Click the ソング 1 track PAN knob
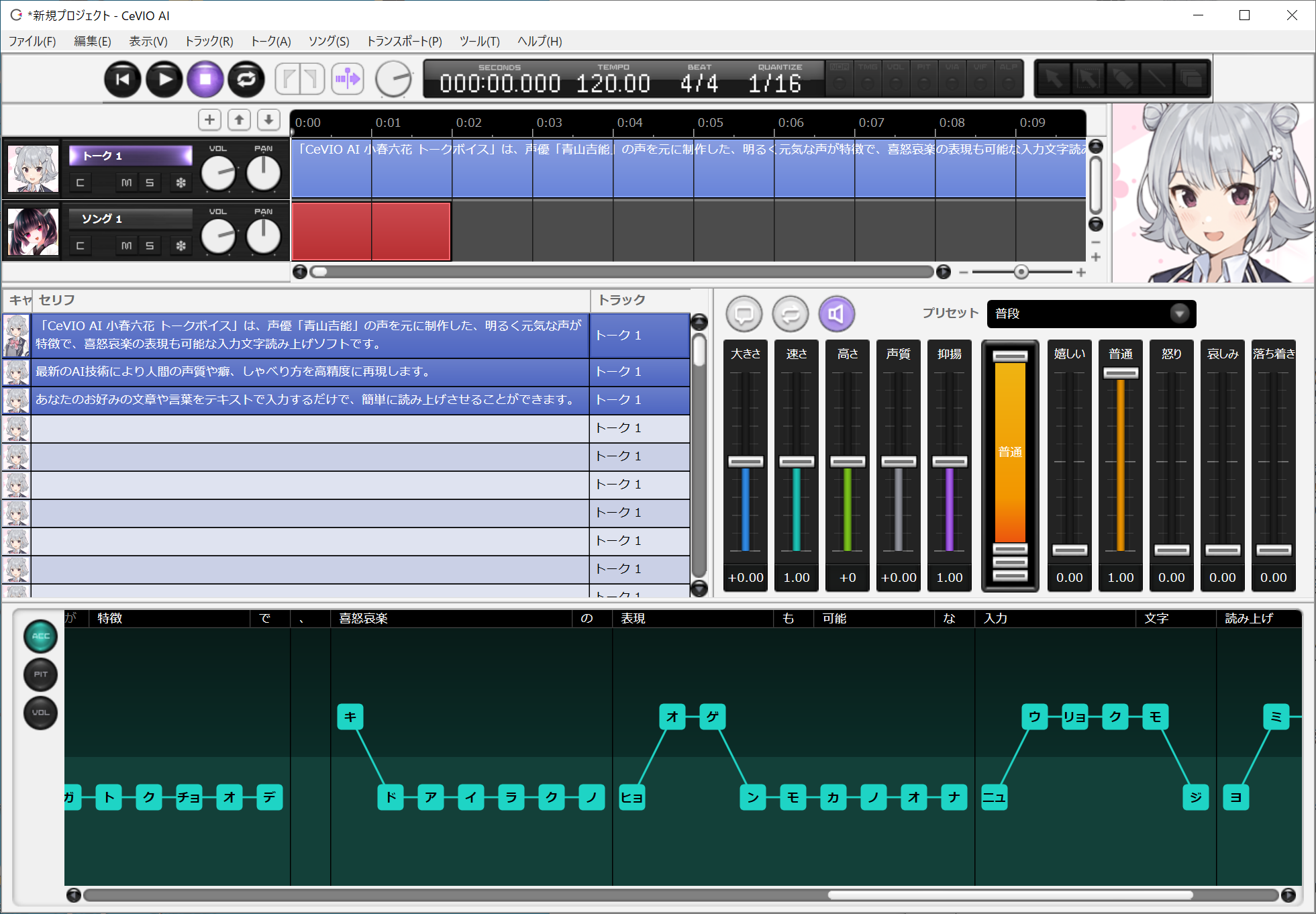Viewport: 1316px width, 914px height. pos(263,237)
